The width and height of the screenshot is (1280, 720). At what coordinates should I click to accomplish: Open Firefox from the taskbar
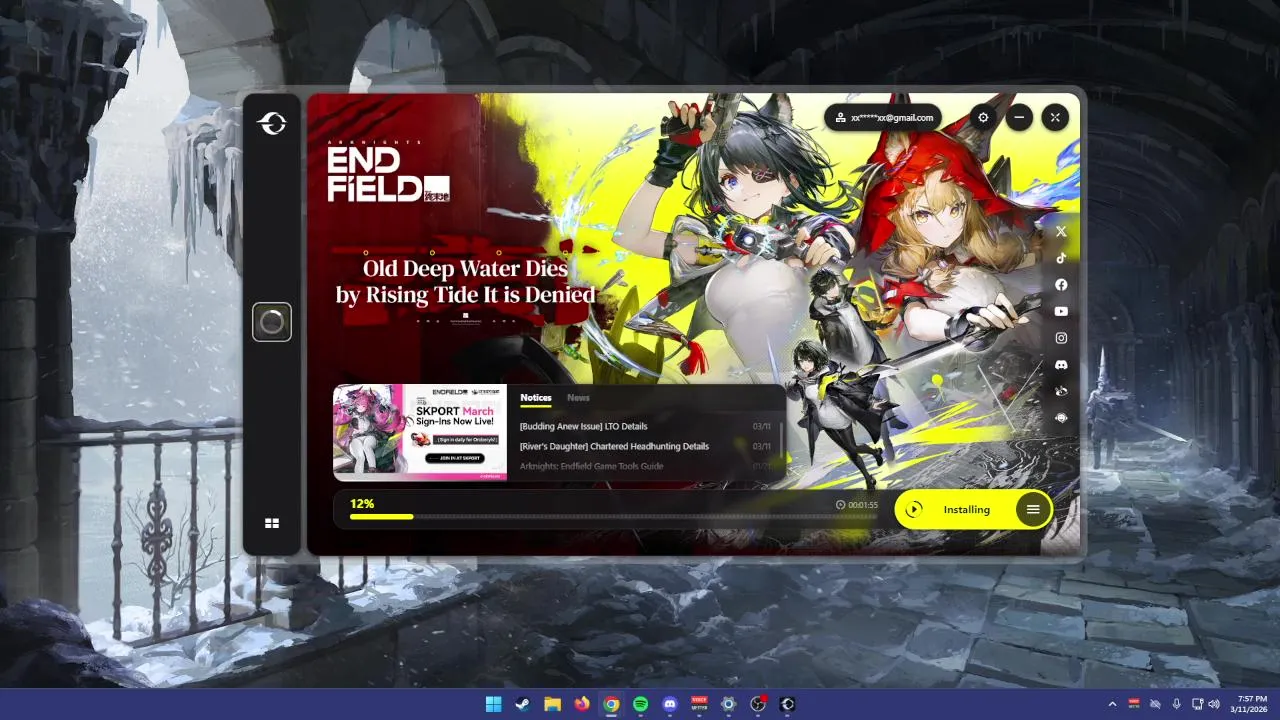(582, 704)
